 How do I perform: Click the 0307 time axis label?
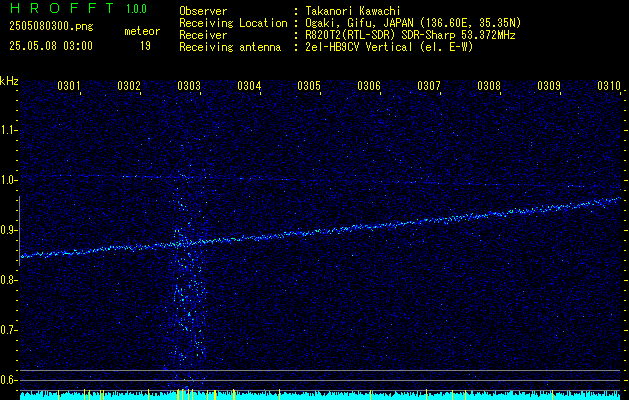click(429, 85)
